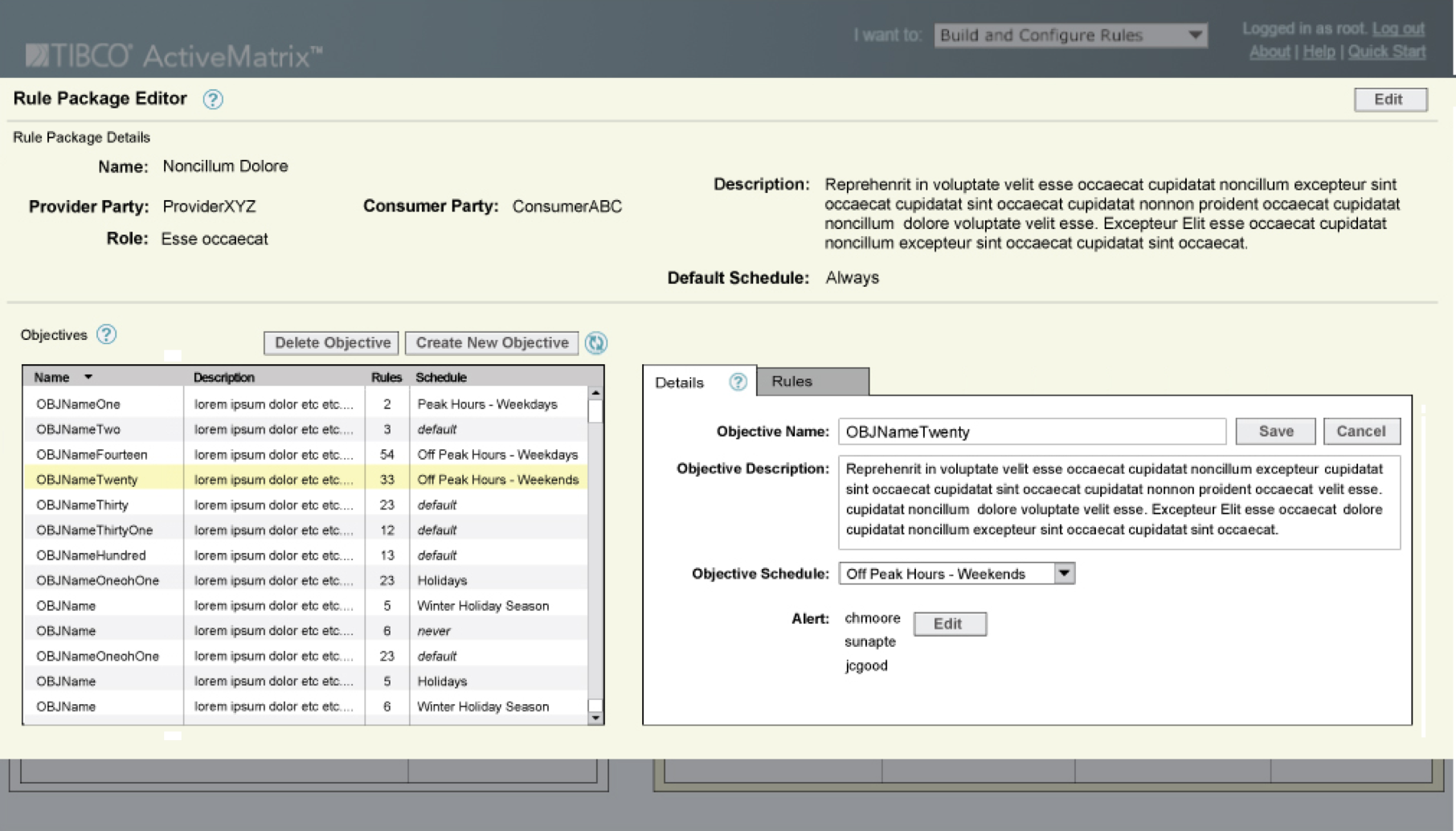Click the Objective Name input field

click(x=1032, y=432)
